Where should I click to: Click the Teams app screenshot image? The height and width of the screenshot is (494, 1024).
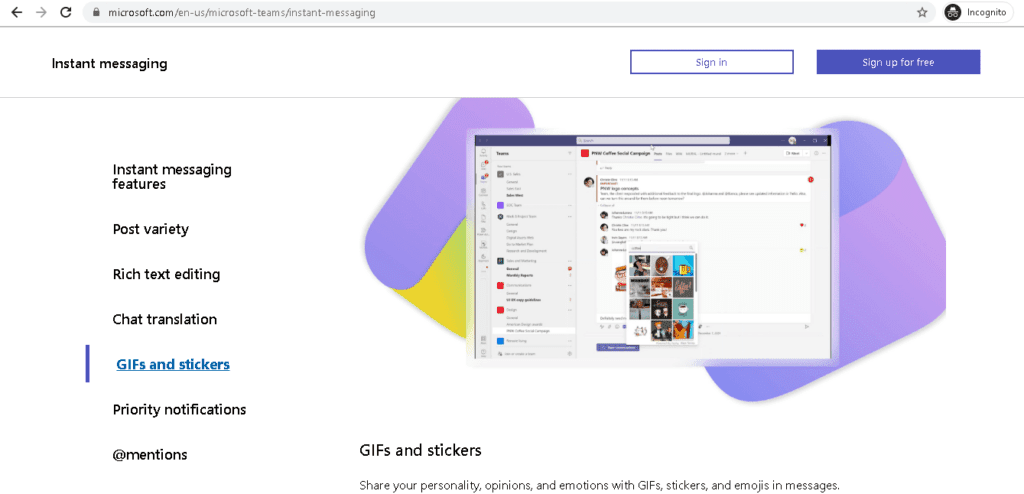[x=653, y=248]
